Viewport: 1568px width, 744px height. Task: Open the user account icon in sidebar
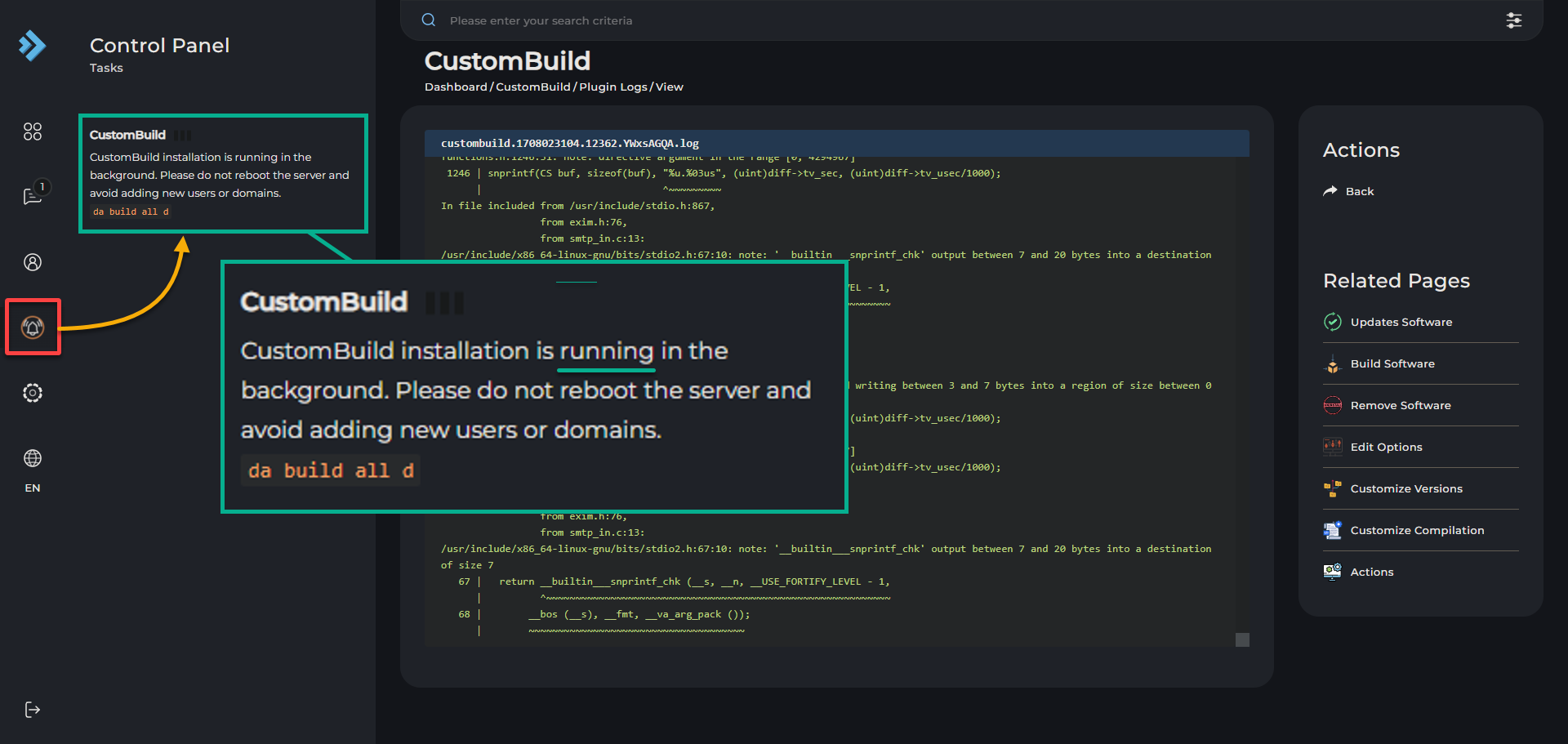pos(33,262)
